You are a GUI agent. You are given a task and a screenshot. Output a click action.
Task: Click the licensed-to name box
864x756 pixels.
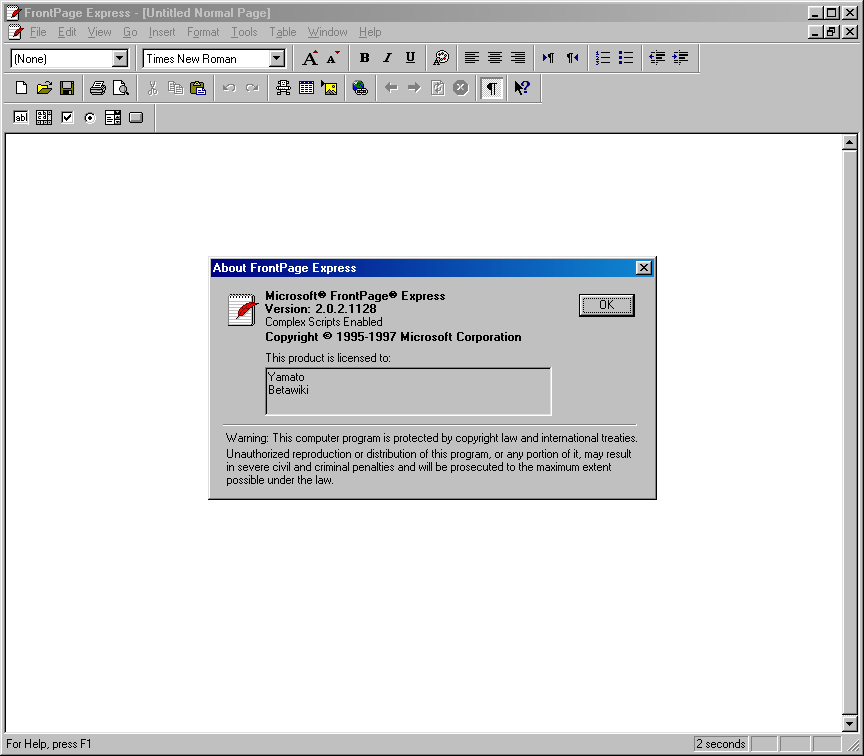pos(408,391)
